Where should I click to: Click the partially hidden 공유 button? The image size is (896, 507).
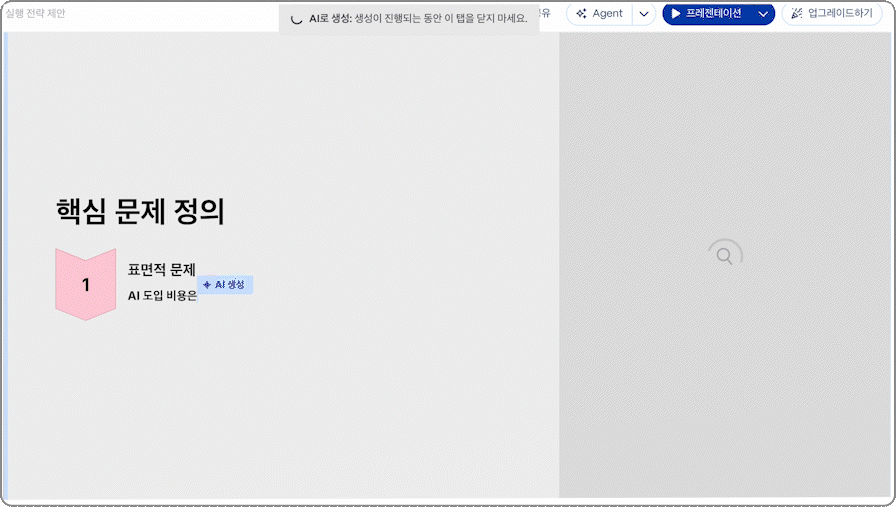coord(545,14)
